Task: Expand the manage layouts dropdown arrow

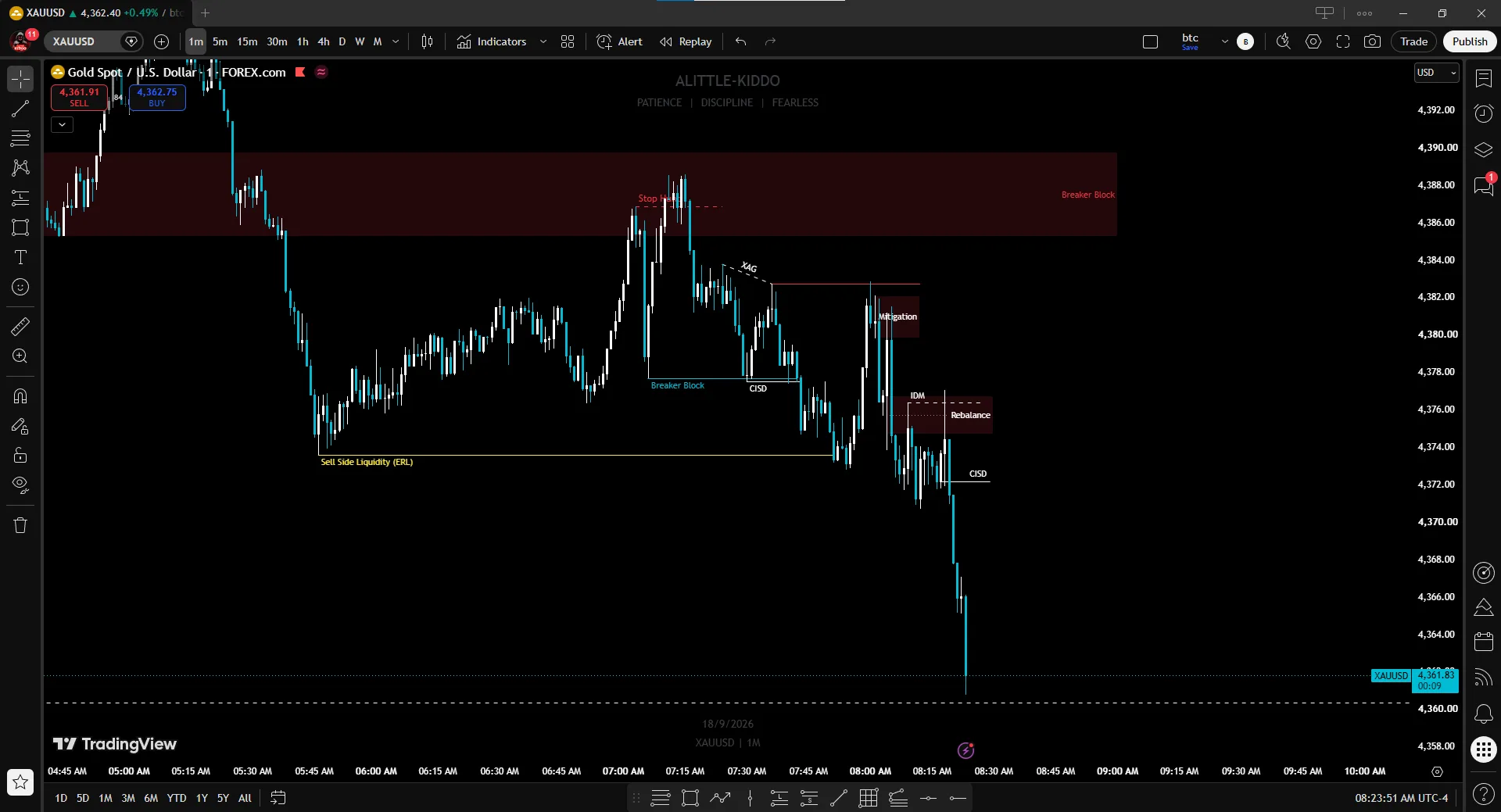Action: pos(1224,41)
